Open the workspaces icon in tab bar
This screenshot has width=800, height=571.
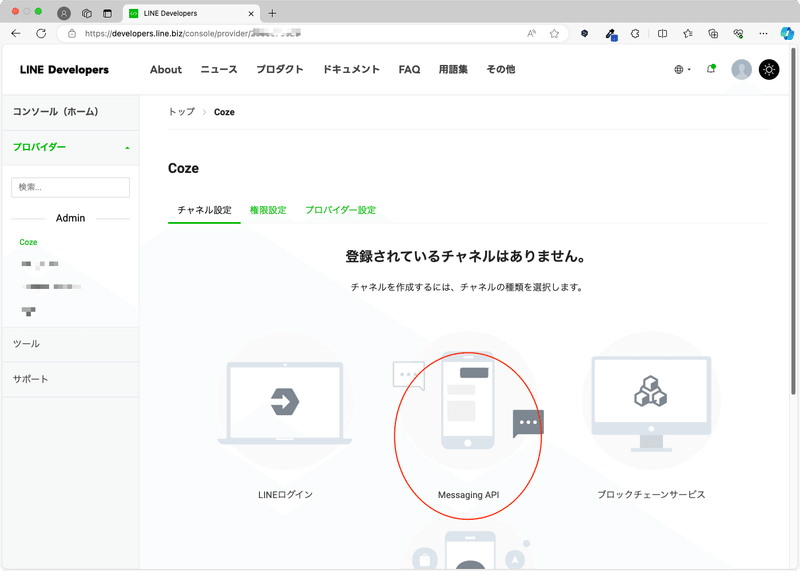point(87,13)
